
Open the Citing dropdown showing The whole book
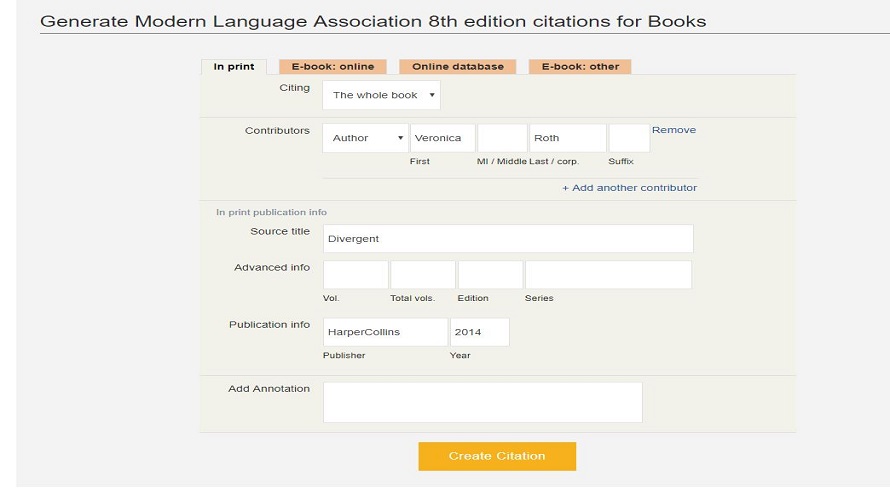coord(381,95)
